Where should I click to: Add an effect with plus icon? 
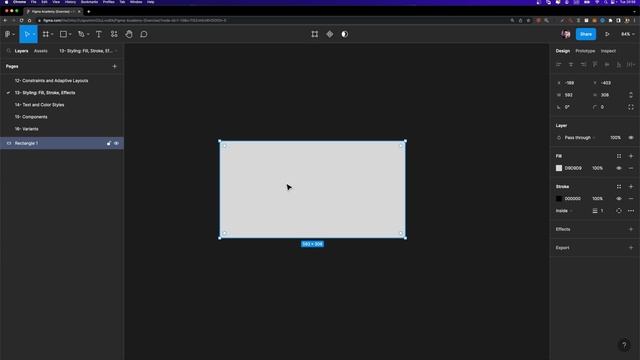631,229
